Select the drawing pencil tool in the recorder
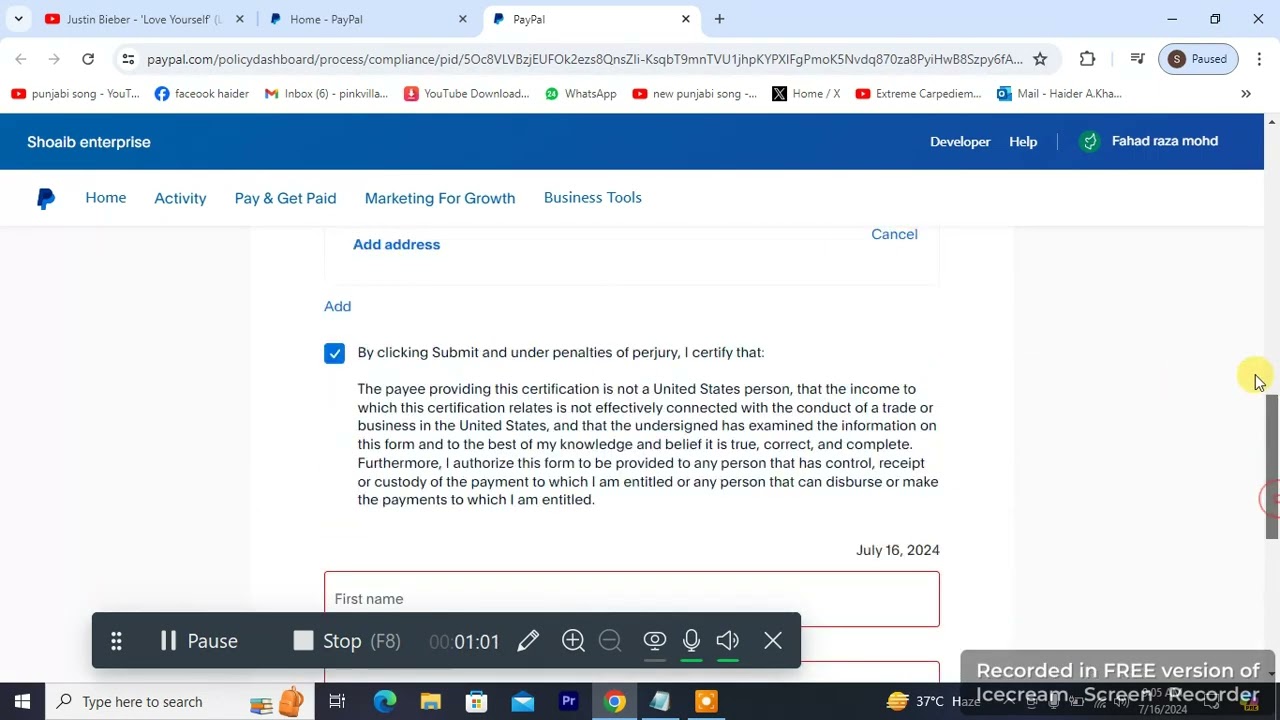 click(x=528, y=641)
